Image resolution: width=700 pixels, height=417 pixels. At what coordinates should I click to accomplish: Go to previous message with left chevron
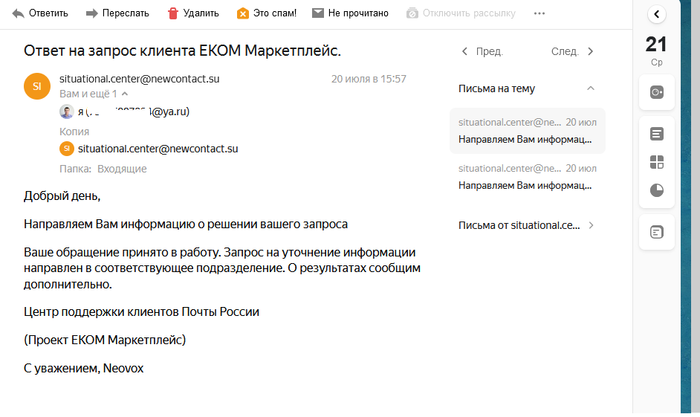coord(465,51)
